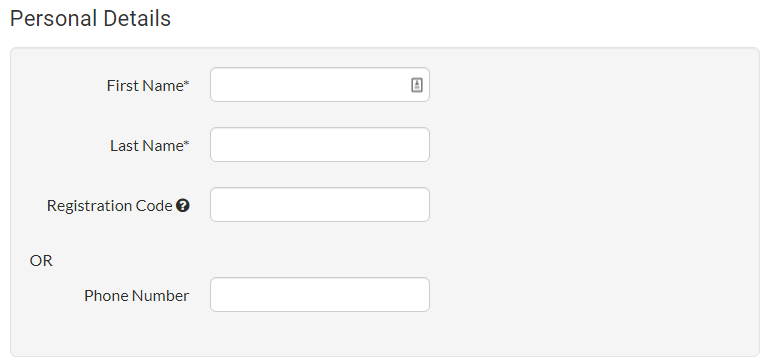Select the Registration Code input field
The width and height of the screenshot is (778, 360).
tap(320, 205)
